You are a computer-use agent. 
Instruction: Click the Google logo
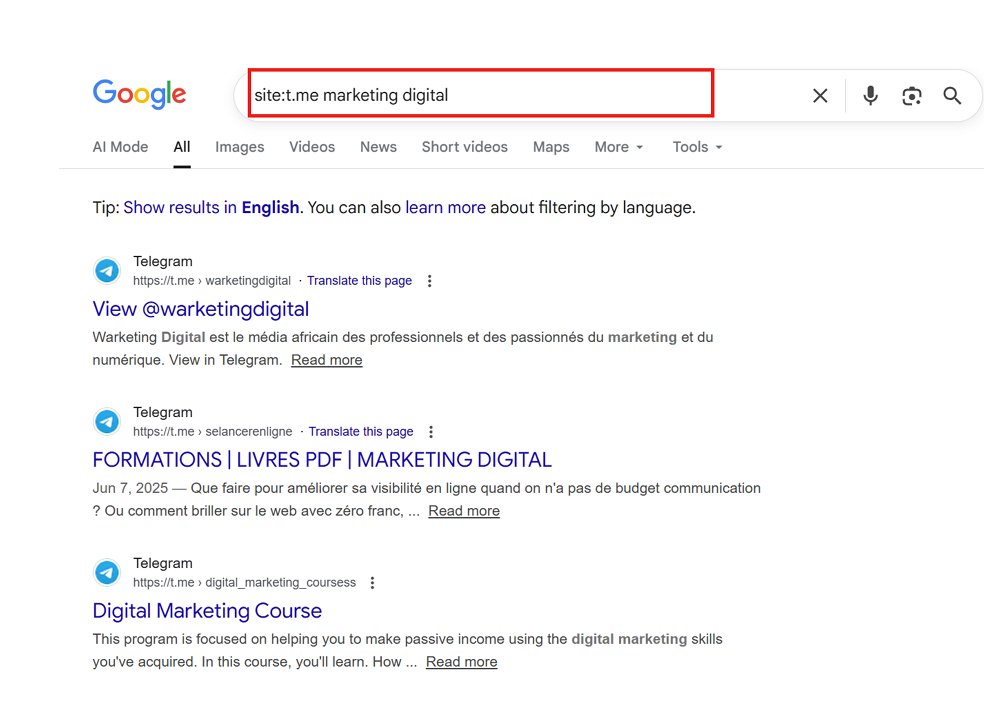tap(139, 93)
